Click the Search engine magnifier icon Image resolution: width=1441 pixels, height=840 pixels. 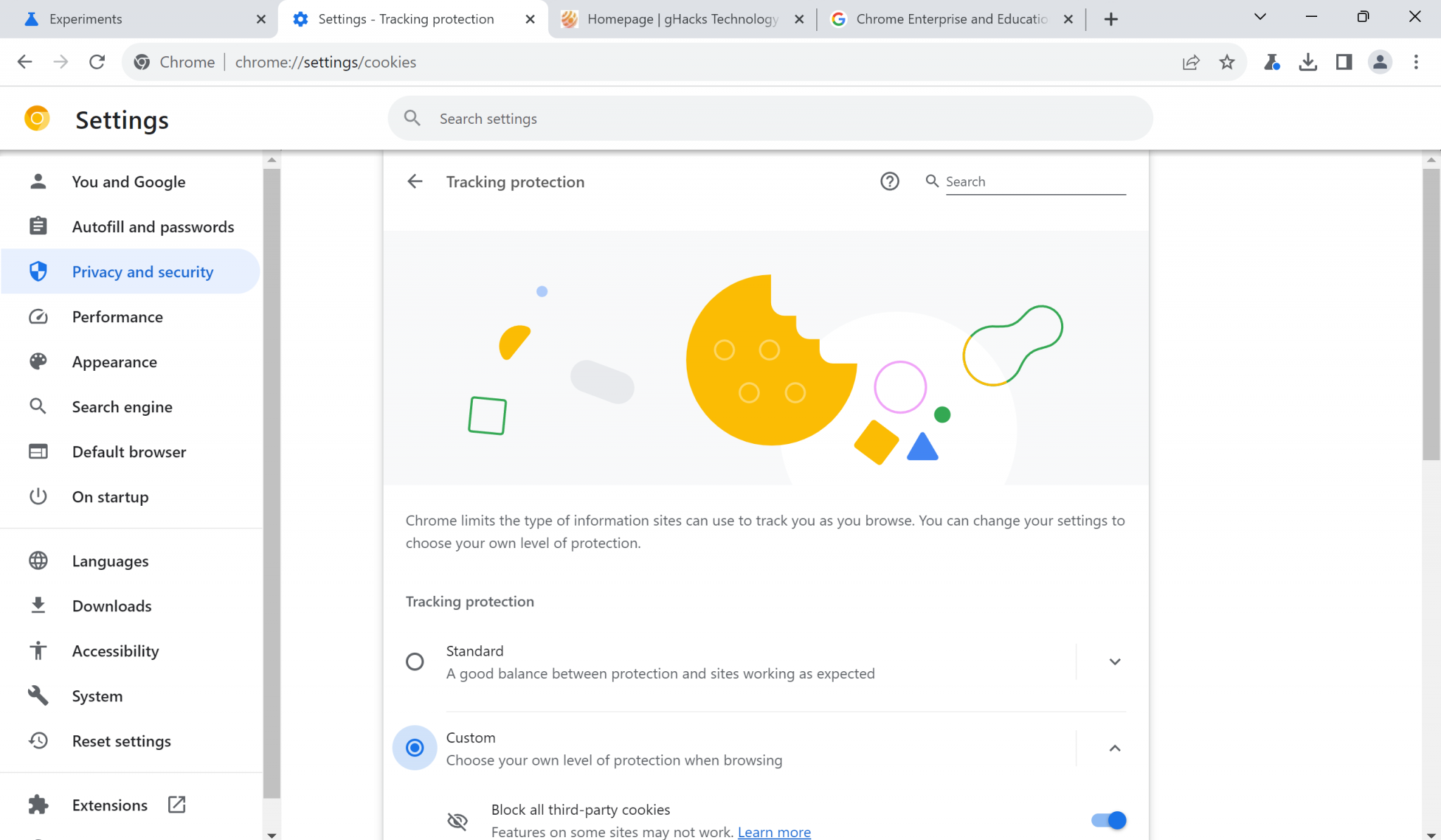[38, 407]
